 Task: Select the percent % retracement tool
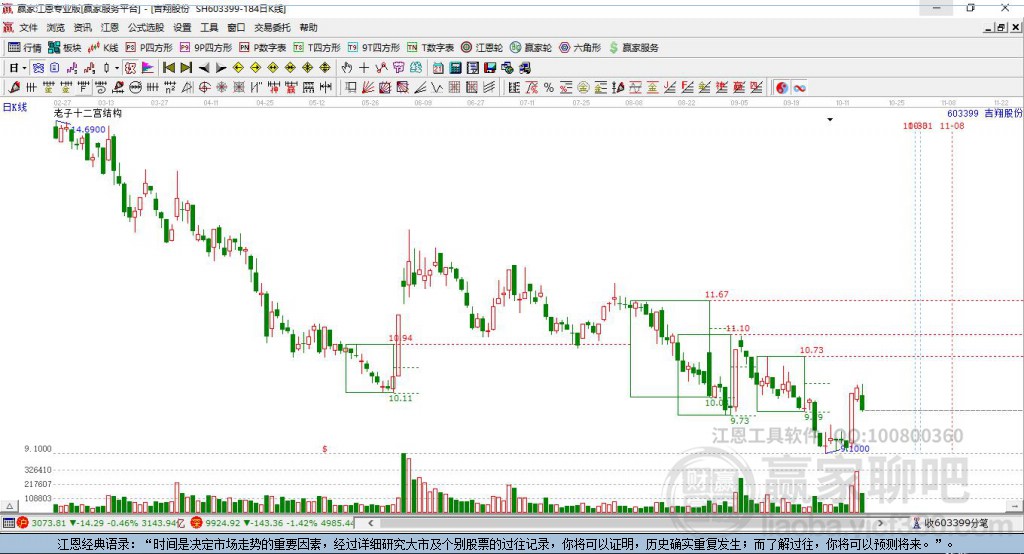pos(549,88)
